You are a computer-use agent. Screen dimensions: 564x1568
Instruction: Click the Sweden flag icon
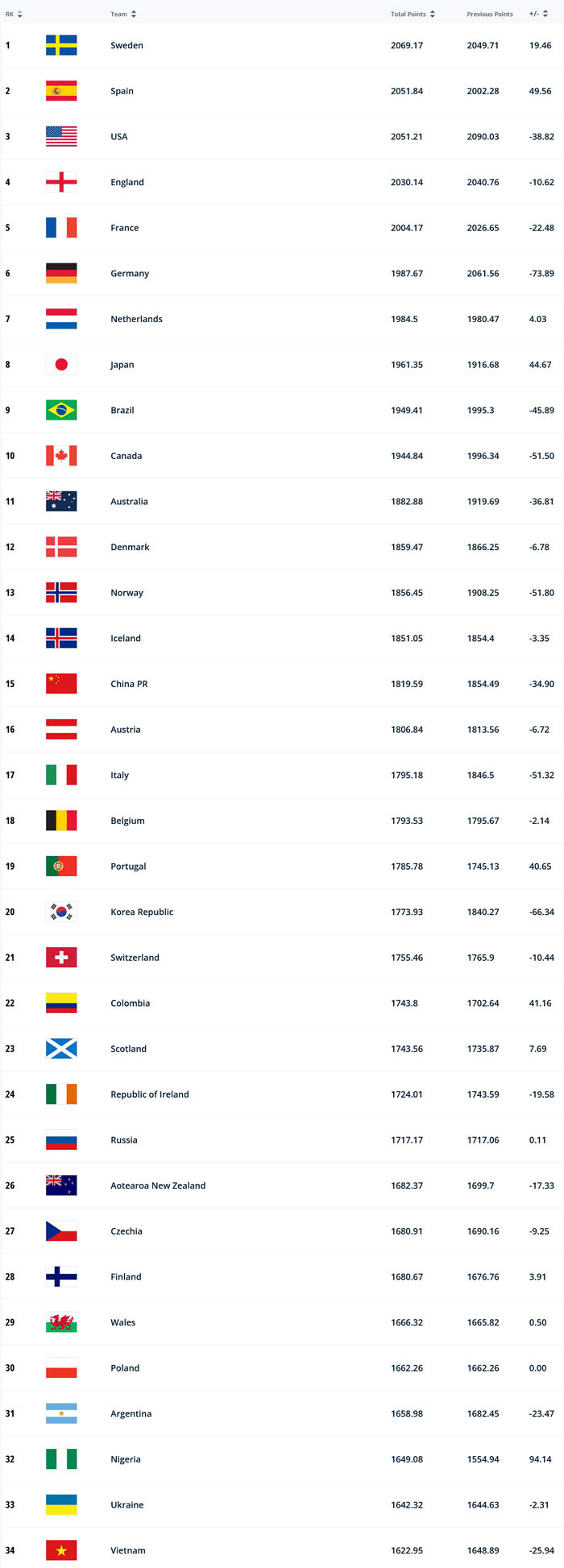tap(61, 45)
